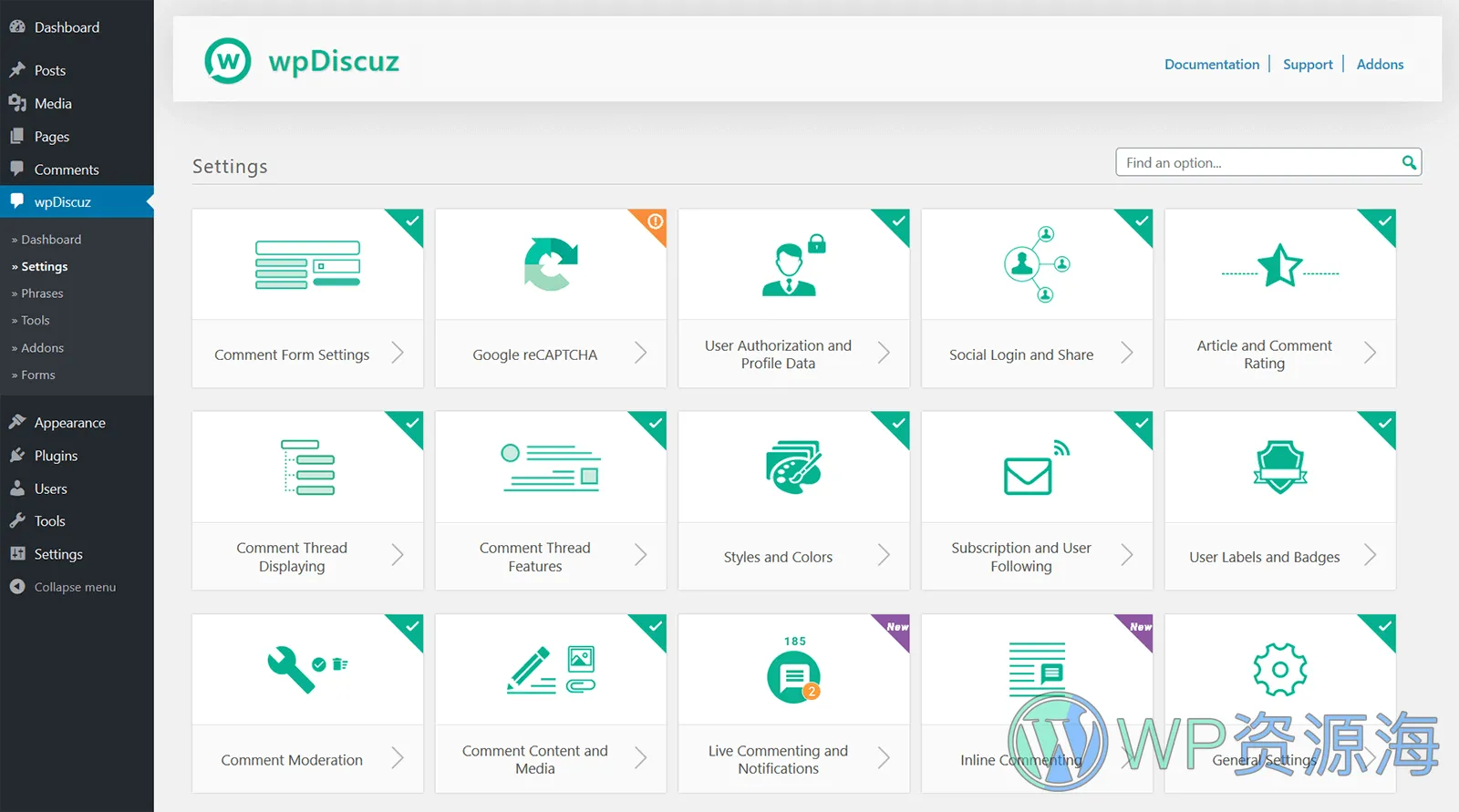Open the wpDiscuz main menu item
Viewport: 1459px width, 812px height.
(77, 201)
